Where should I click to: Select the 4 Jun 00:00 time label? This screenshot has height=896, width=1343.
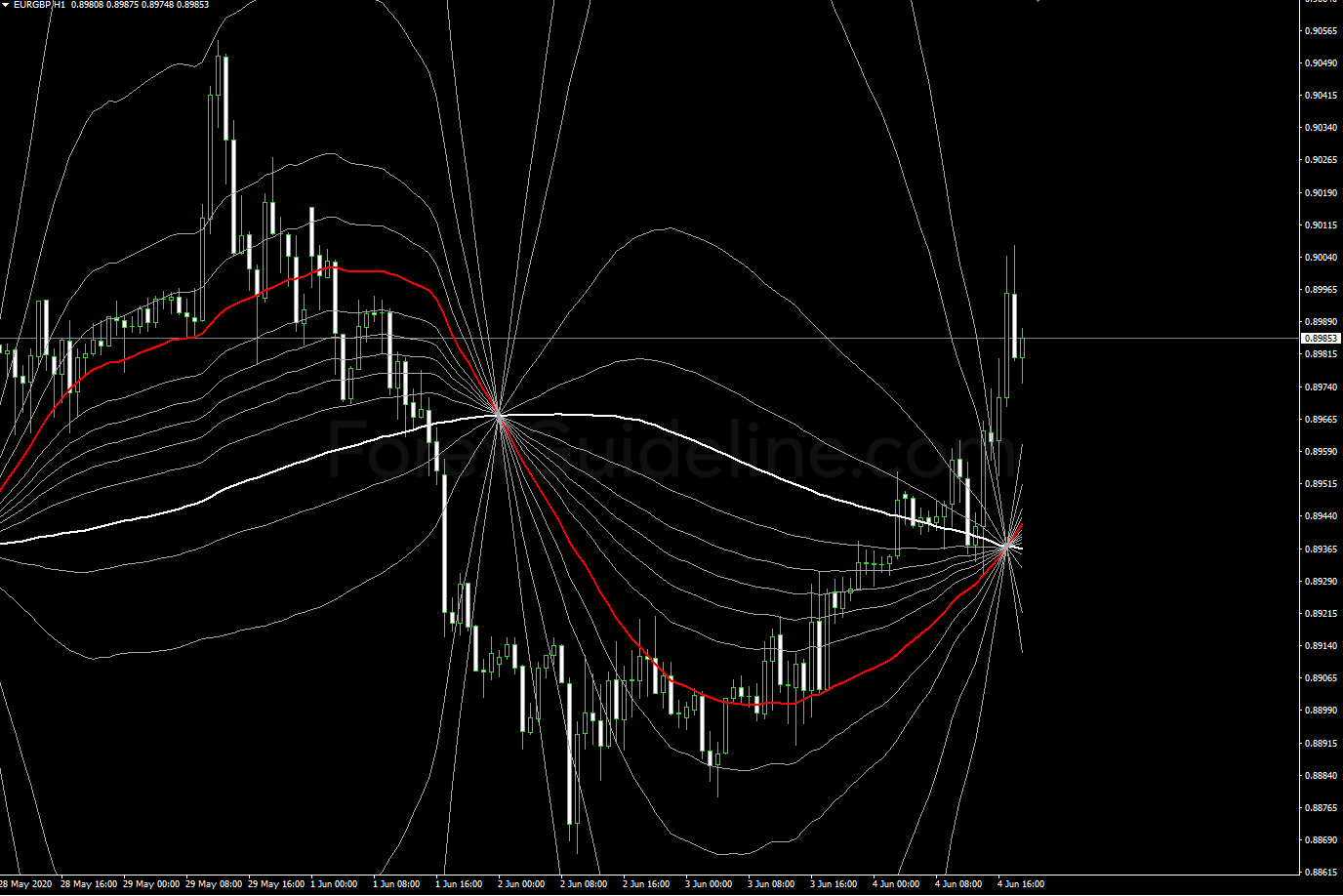click(896, 884)
